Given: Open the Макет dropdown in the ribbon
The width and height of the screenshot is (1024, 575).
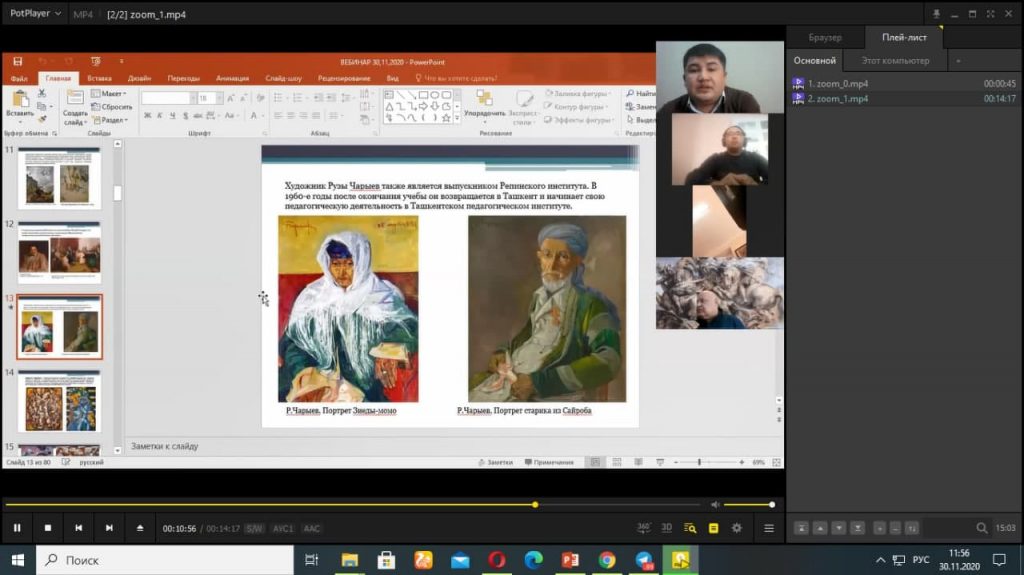Looking at the screenshot, I should tap(112, 94).
